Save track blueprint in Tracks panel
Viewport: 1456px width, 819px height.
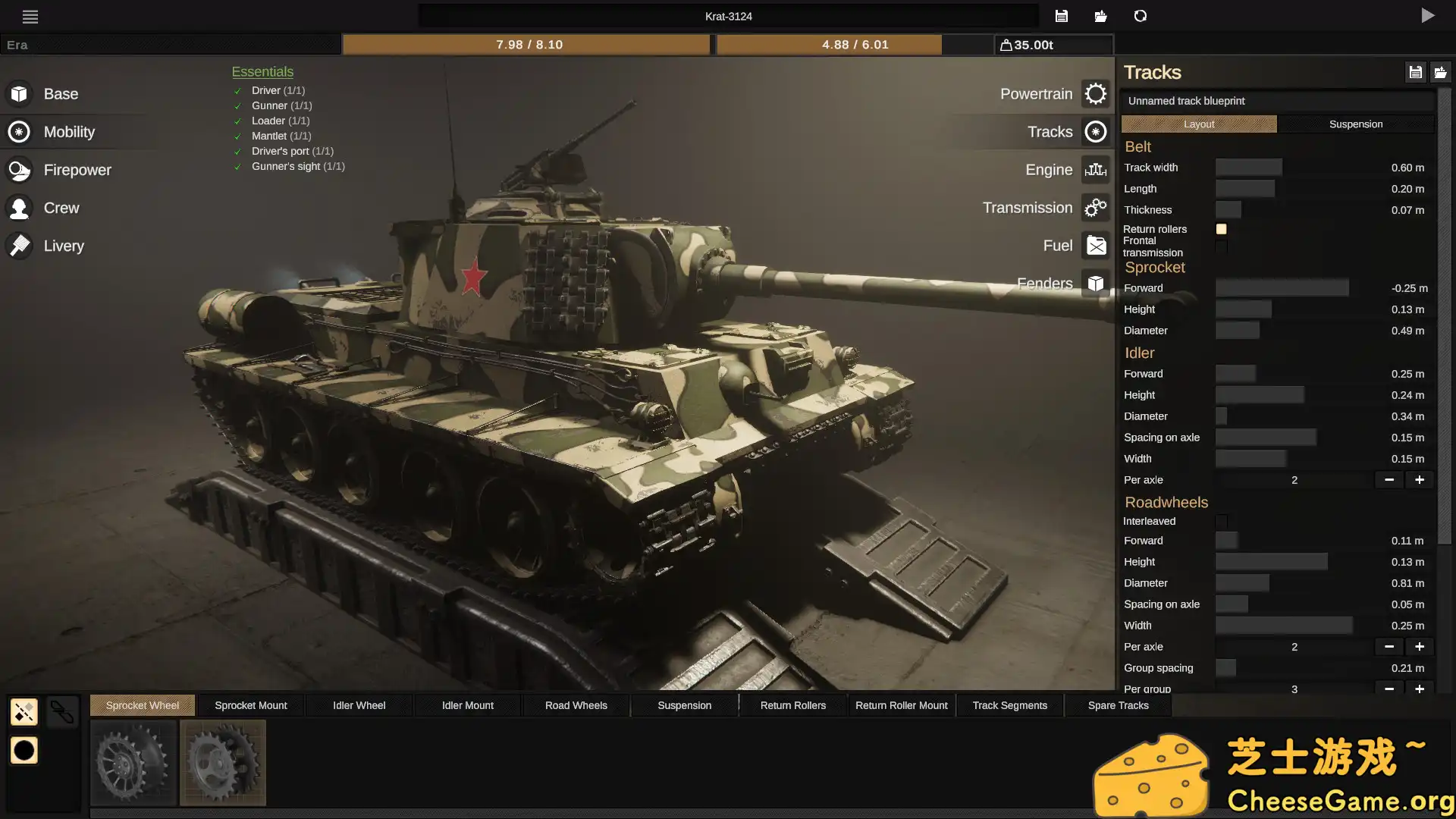tap(1415, 72)
